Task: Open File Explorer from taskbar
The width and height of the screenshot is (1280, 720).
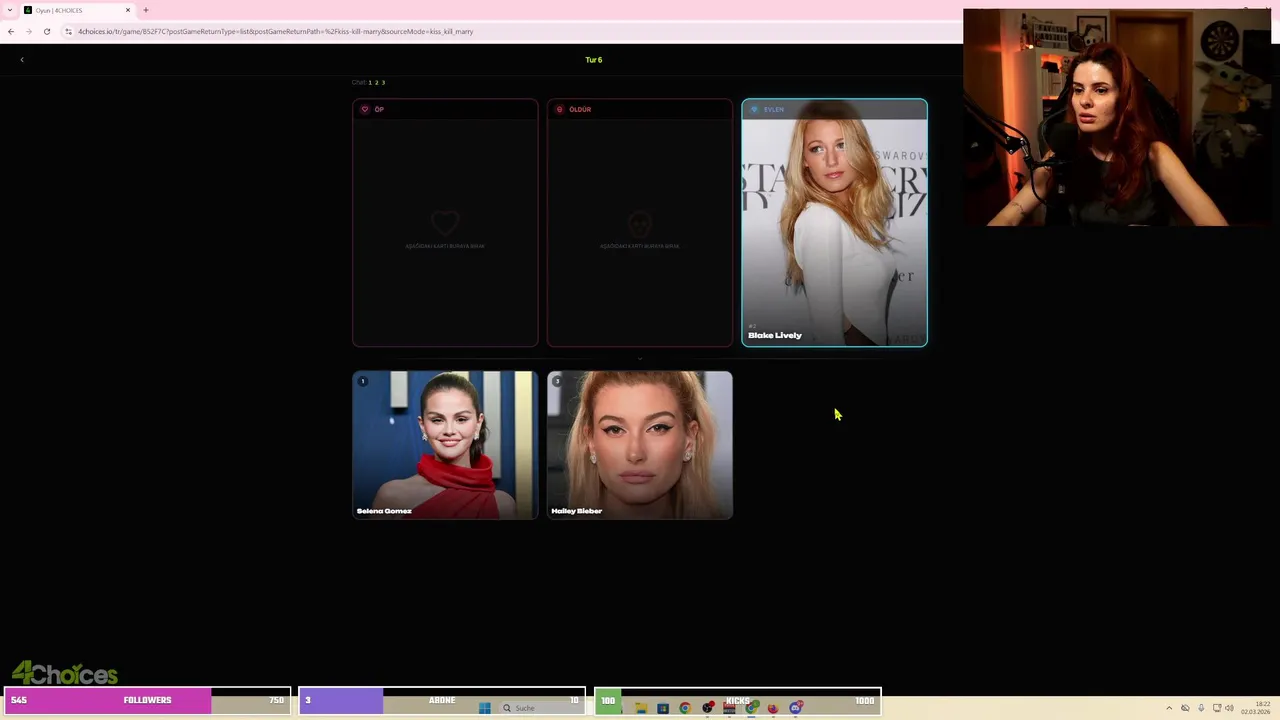Action: coord(641,708)
